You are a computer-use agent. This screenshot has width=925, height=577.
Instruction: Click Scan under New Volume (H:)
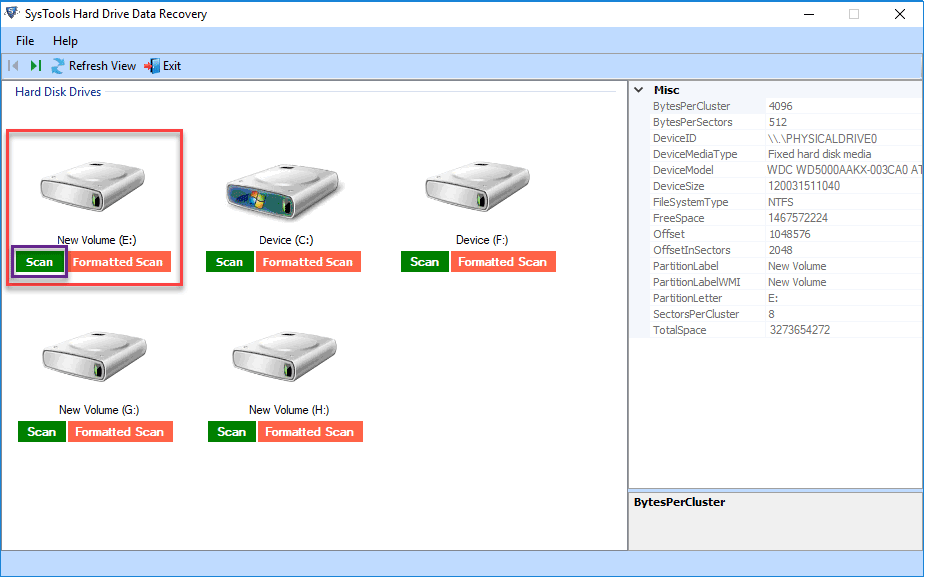(x=231, y=432)
